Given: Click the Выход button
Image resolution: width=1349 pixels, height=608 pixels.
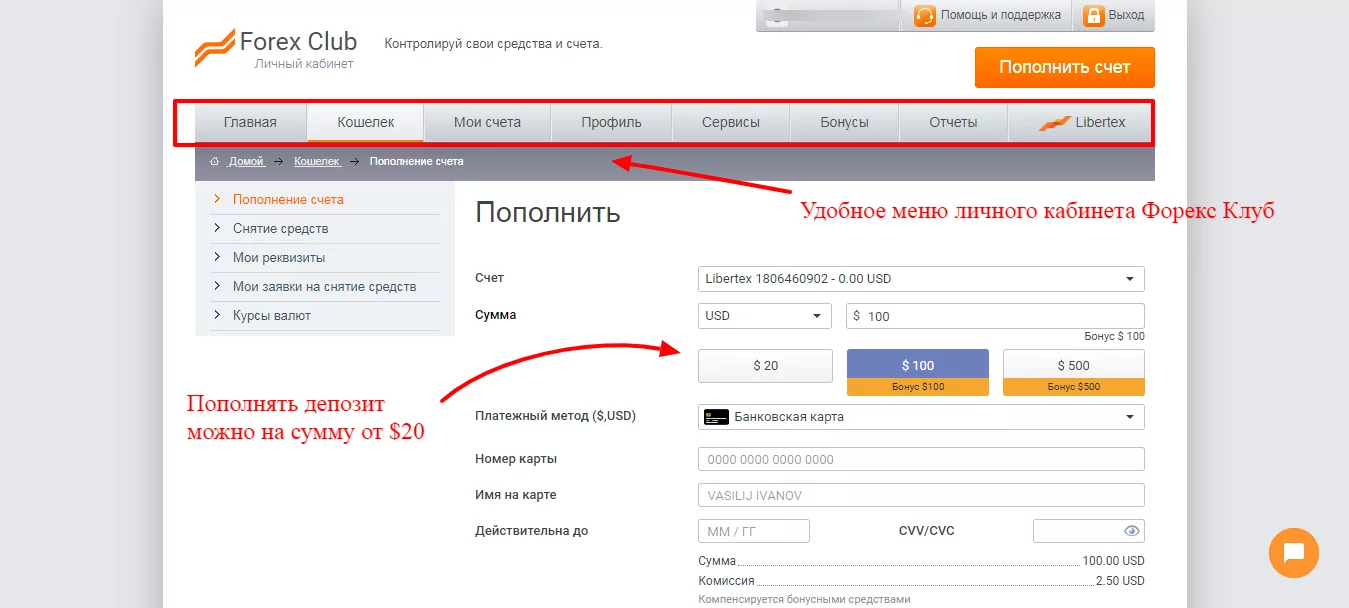Looking at the screenshot, I should pyautogui.click(x=1113, y=16).
